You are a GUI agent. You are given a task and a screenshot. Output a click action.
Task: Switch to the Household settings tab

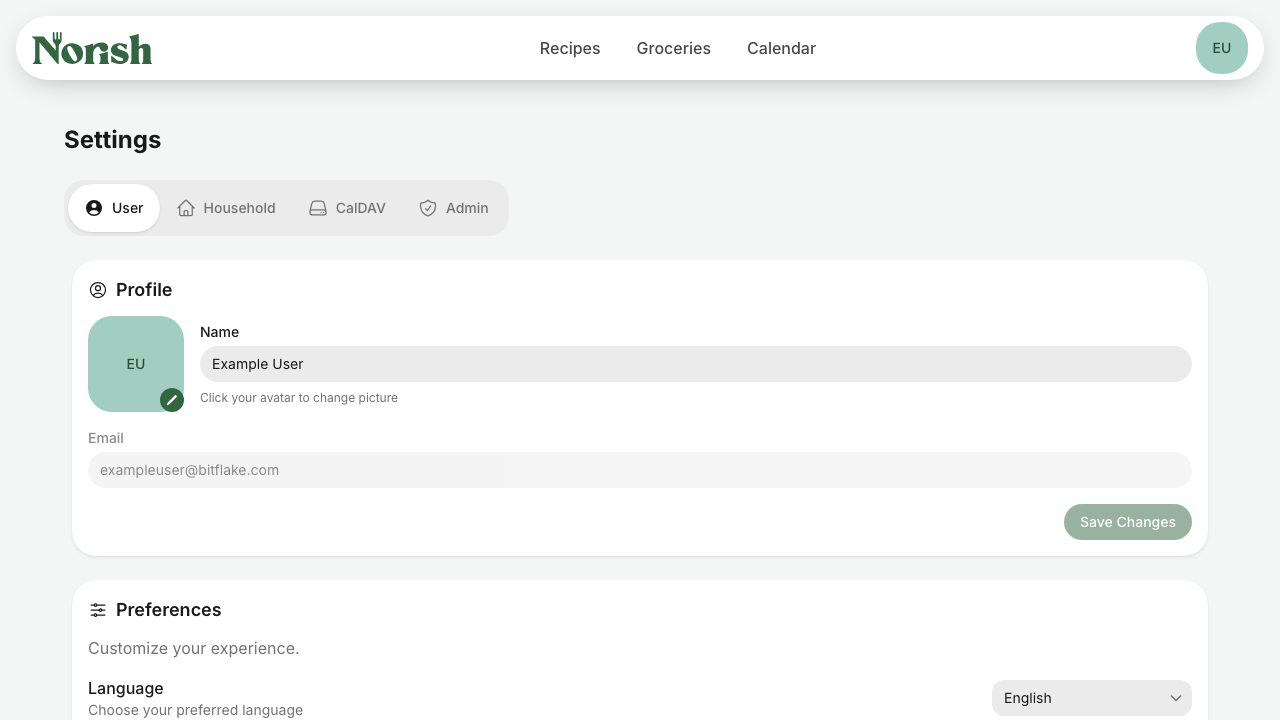(227, 208)
